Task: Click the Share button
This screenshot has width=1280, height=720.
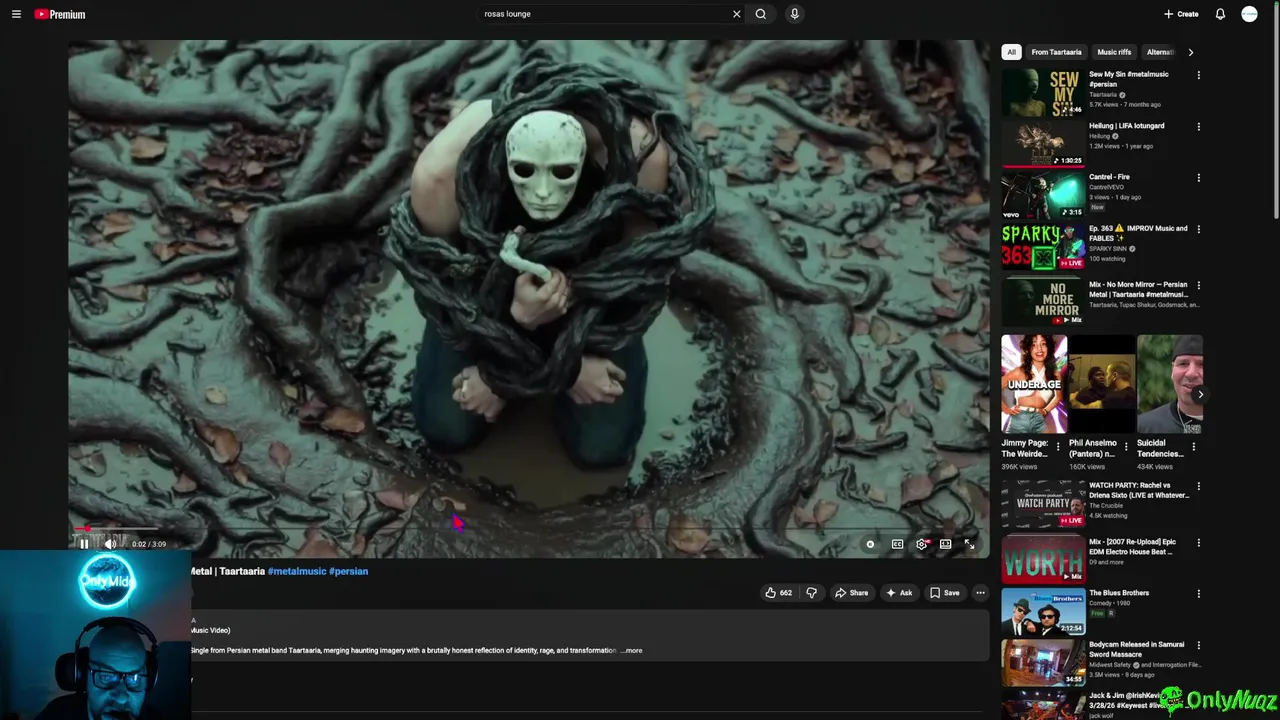Action: (852, 593)
